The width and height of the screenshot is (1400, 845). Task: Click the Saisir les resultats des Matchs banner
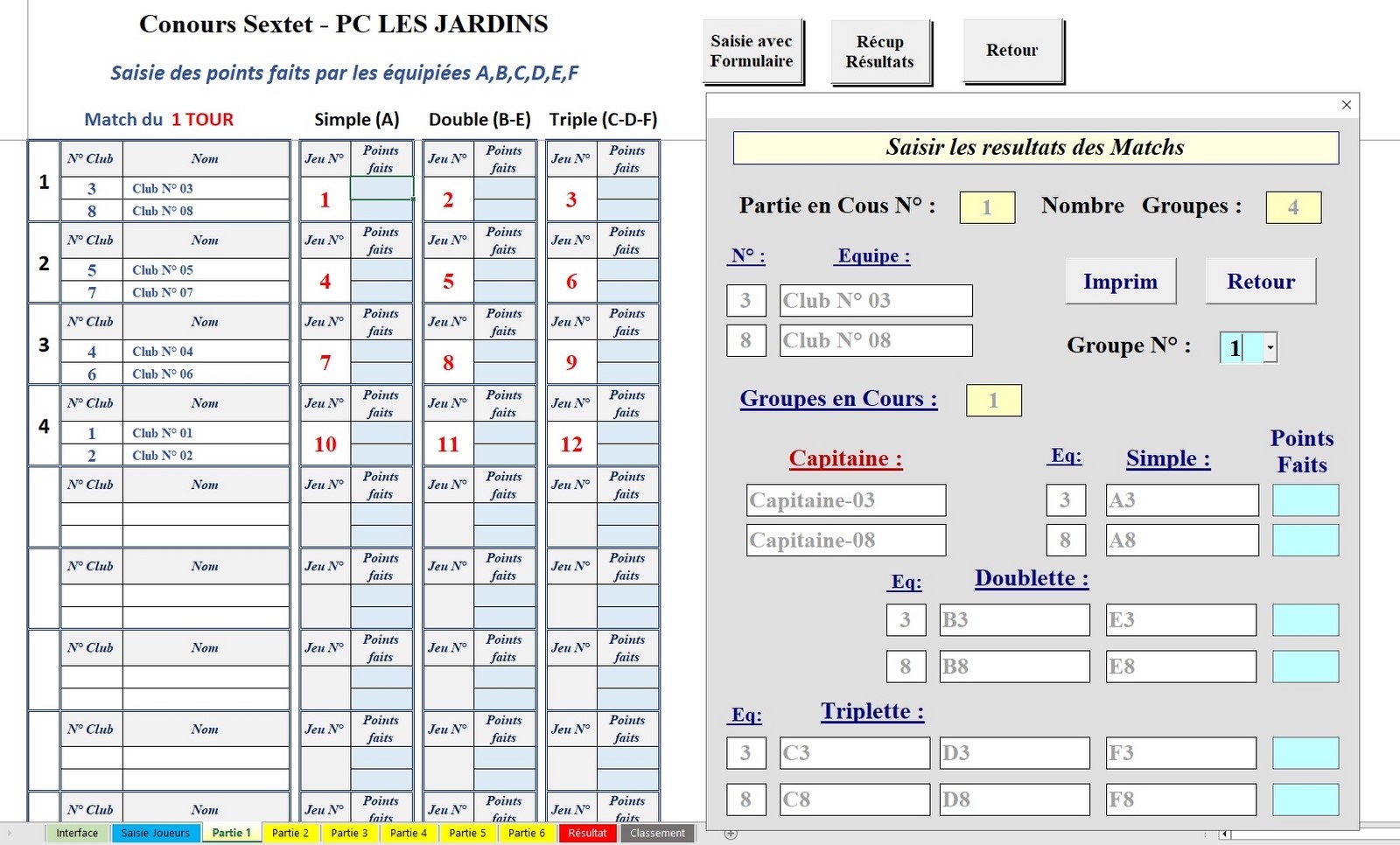point(1036,147)
